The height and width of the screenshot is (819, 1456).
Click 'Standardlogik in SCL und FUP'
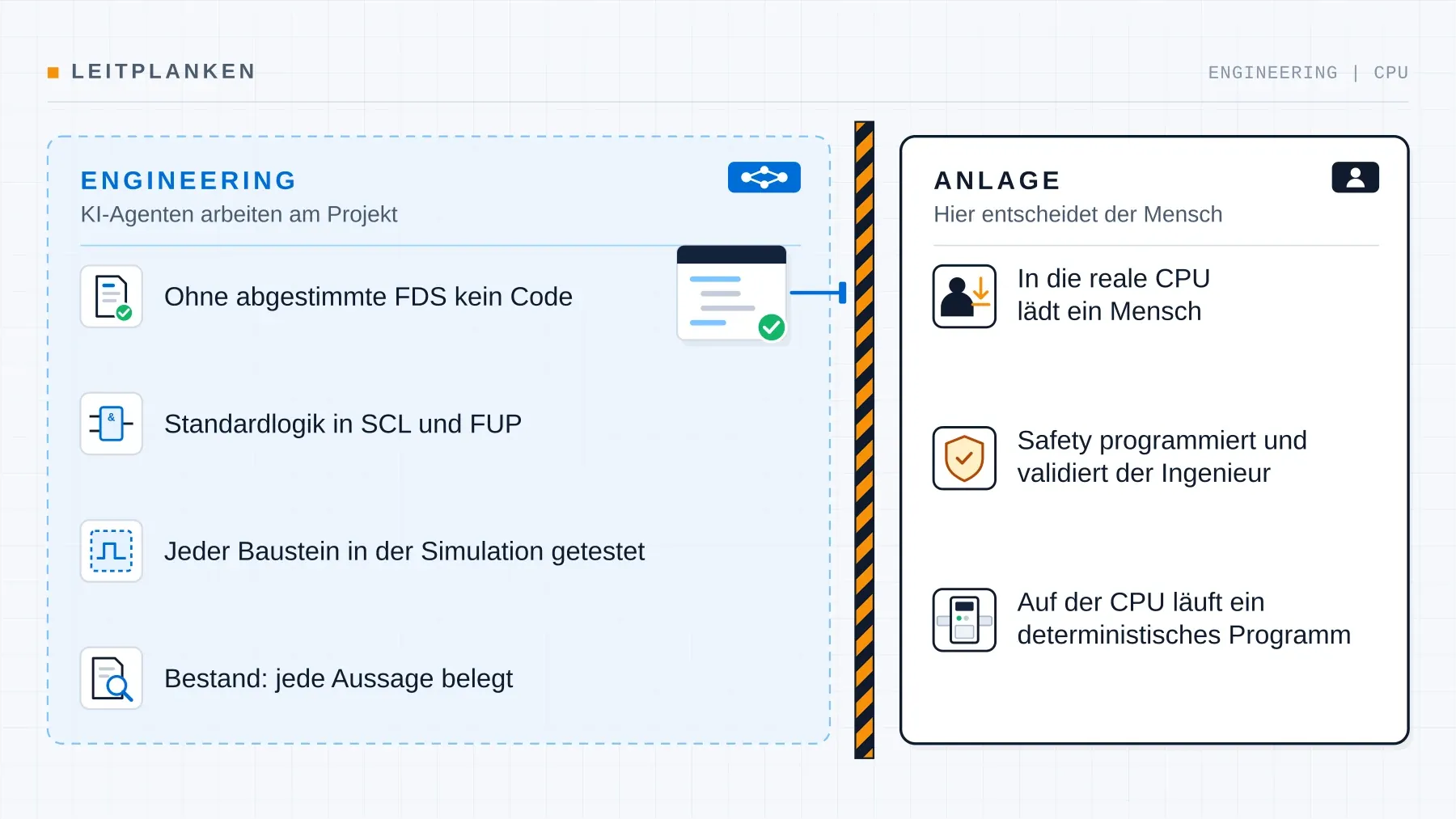[x=343, y=424]
